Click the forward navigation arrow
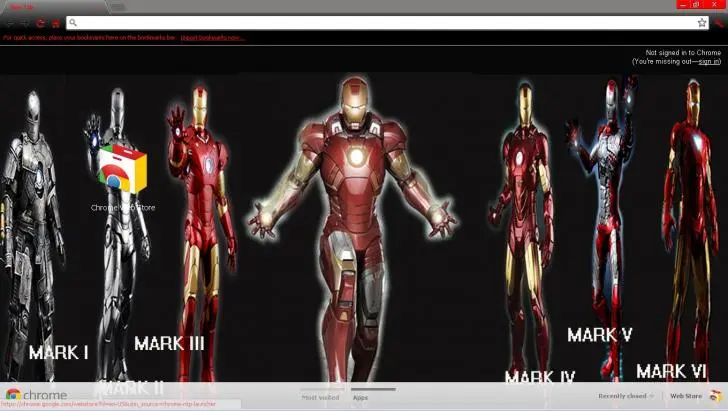 pyautogui.click(x=24, y=22)
